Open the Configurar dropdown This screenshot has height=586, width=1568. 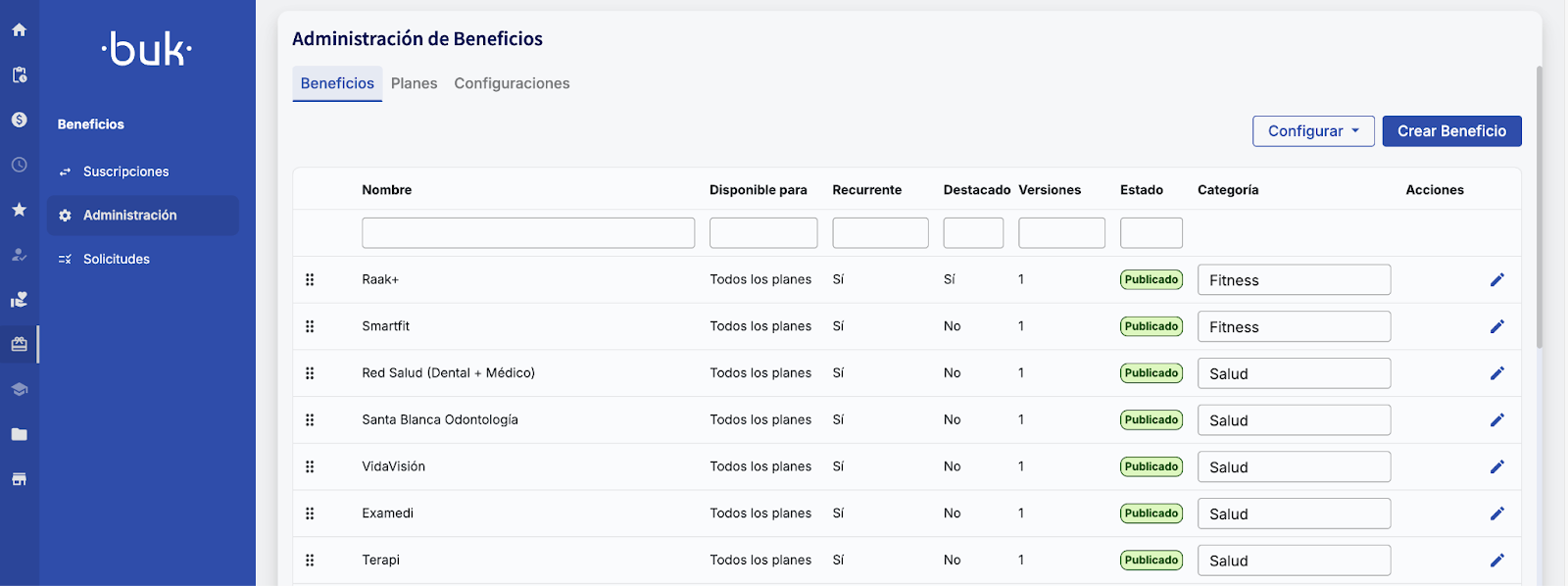pos(1313,131)
